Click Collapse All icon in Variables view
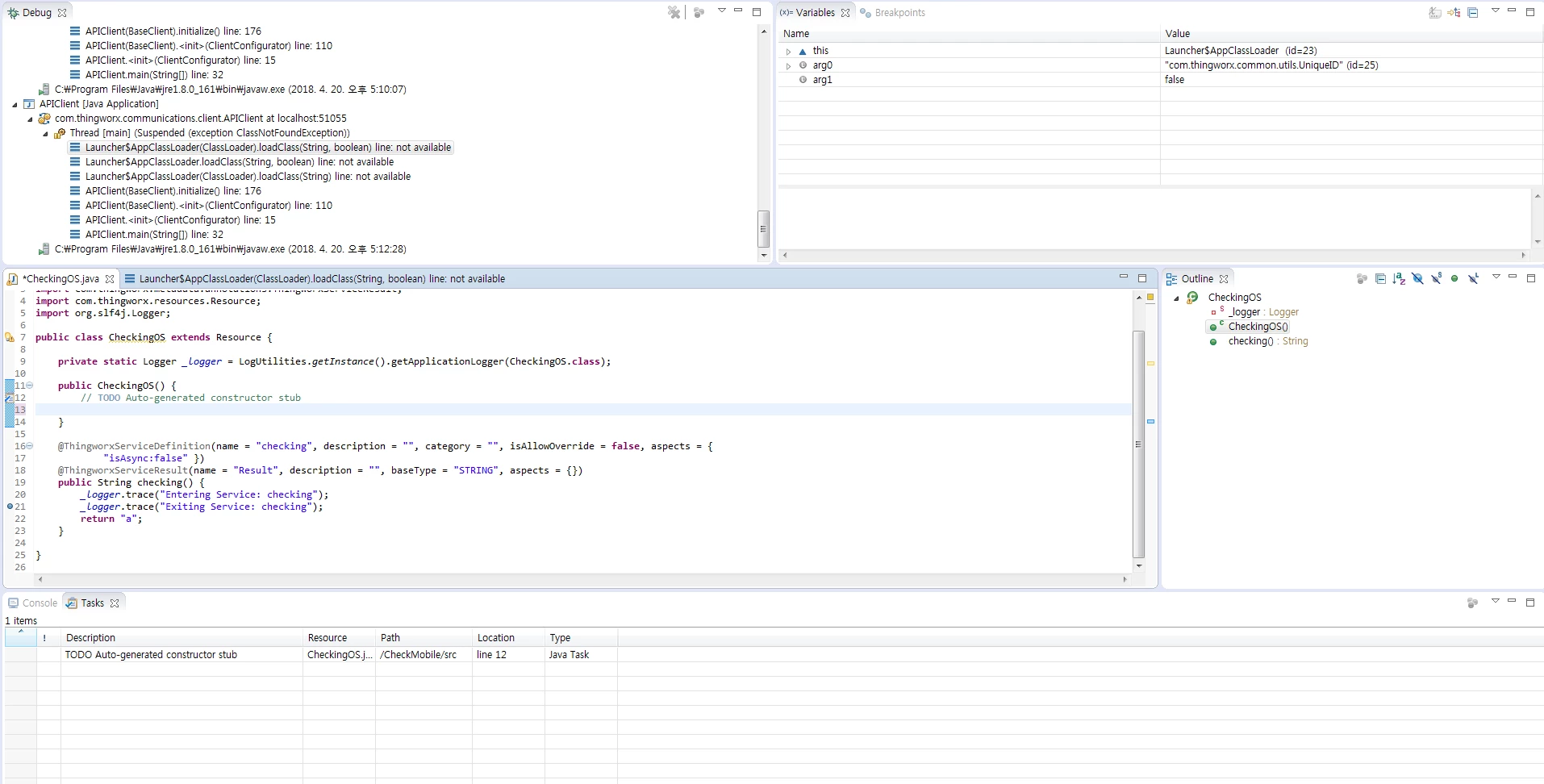The width and height of the screenshot is (1544, 784). [x=1473, y=12]
